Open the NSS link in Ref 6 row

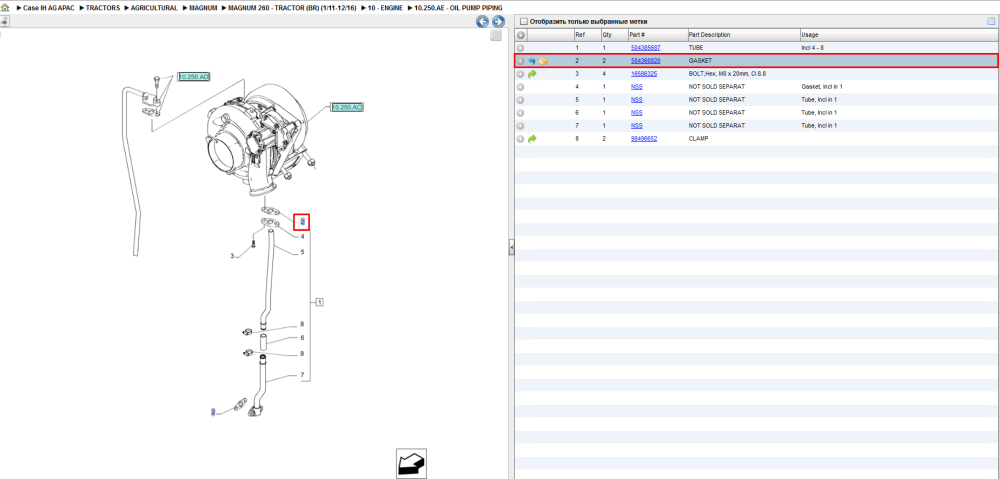(x=636, y=113)
